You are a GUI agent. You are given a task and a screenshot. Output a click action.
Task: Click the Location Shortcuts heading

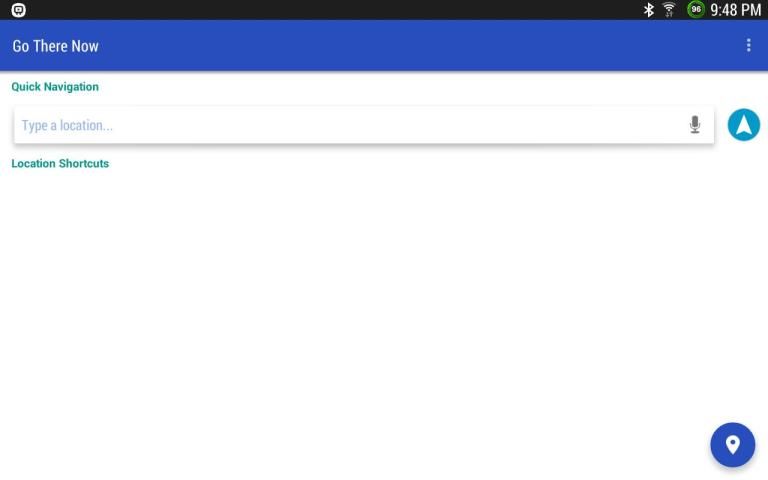pos(60,164)
